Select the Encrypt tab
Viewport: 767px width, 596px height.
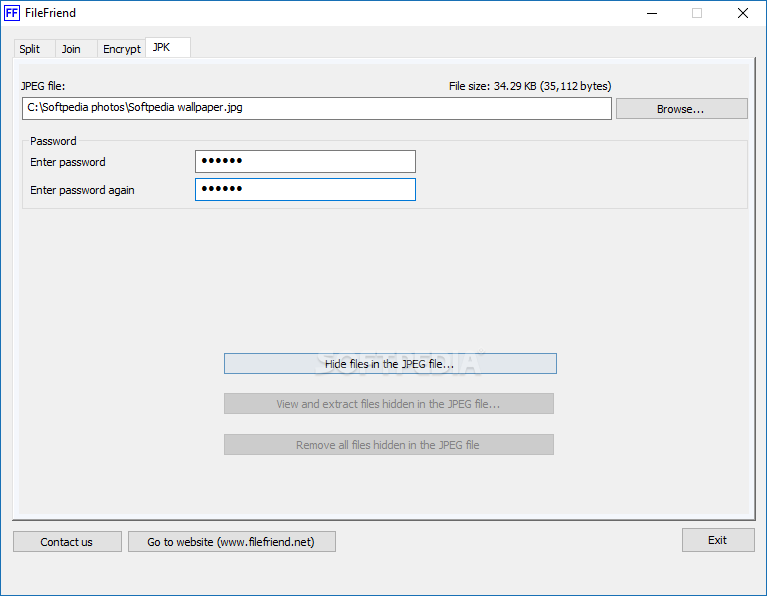[121, 49]
